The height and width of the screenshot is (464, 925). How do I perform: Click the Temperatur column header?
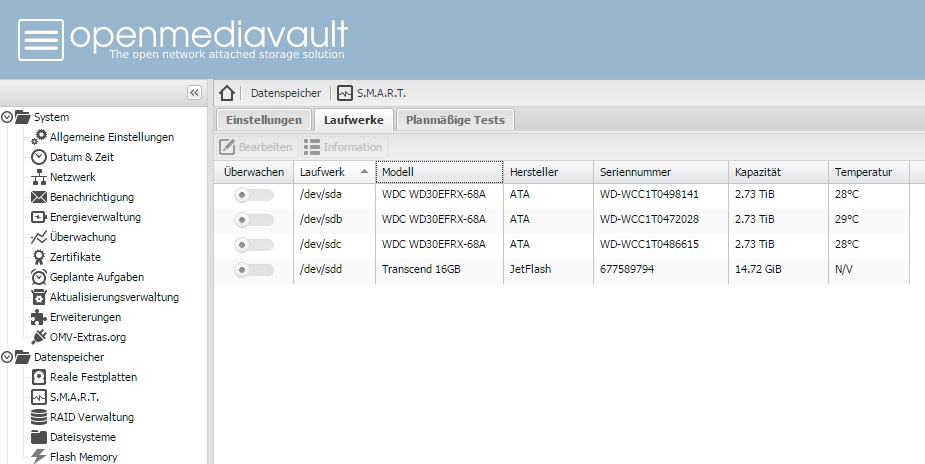tap(869, 172)
